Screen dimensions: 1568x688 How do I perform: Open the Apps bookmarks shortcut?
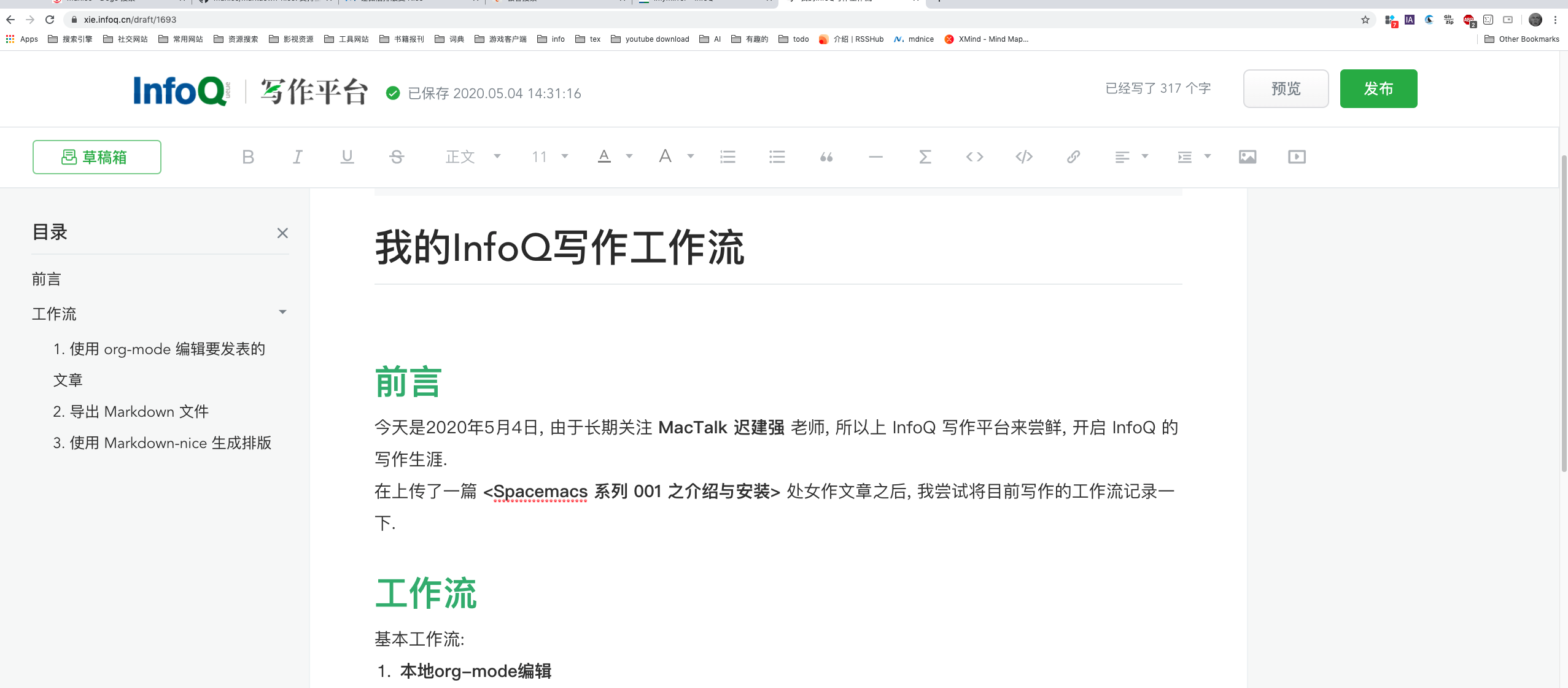pyautogui.click(x=22, y=39)
